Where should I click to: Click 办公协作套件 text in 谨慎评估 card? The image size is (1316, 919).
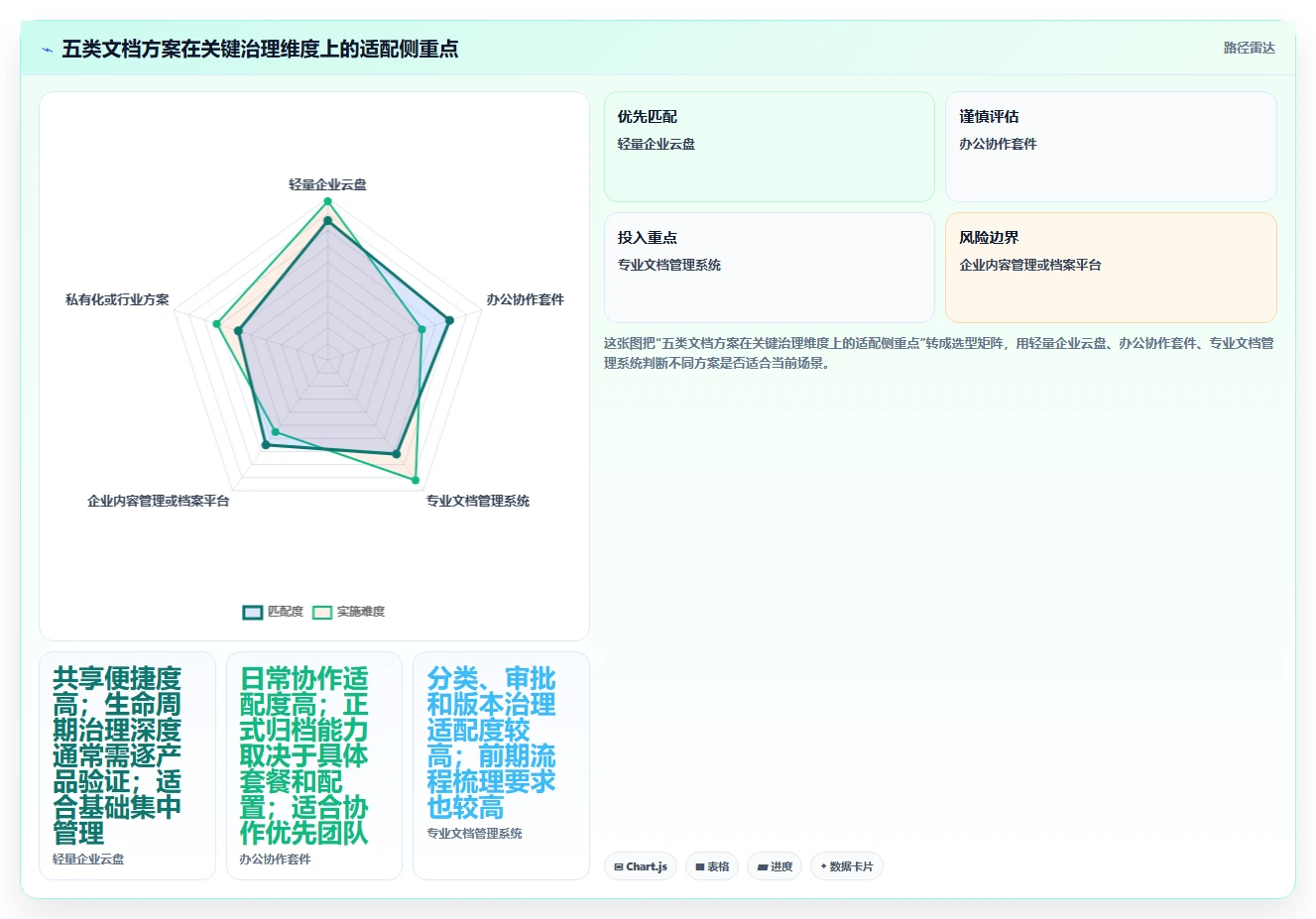point(998,144)
